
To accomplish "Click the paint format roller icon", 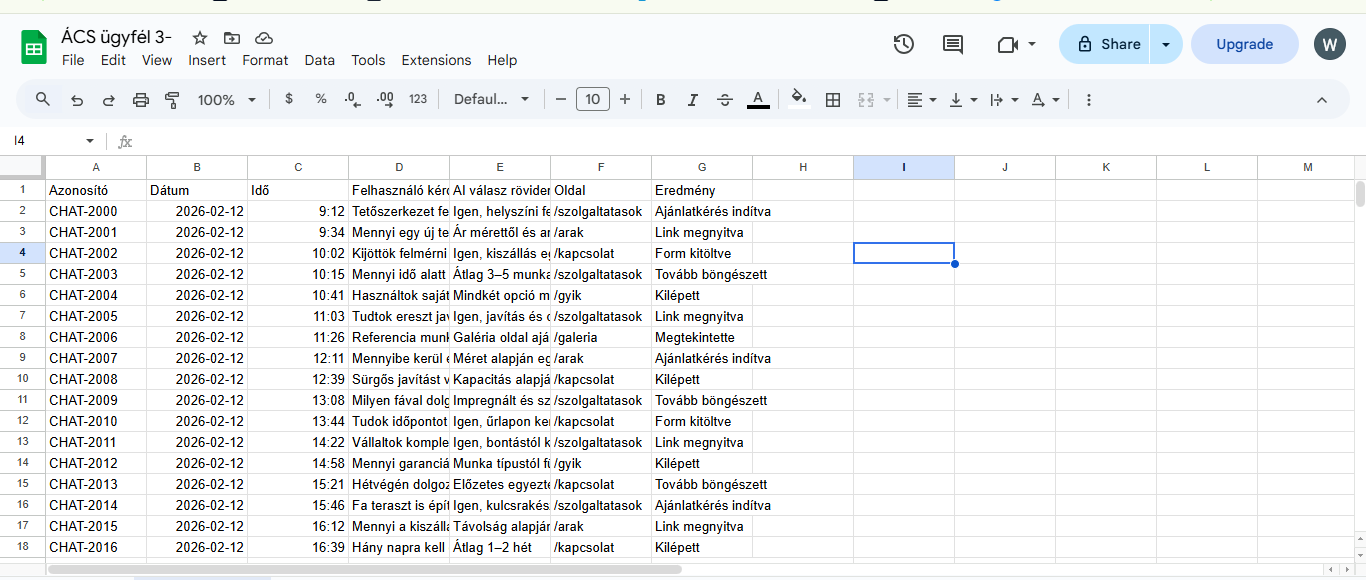I will click(172, 100).
